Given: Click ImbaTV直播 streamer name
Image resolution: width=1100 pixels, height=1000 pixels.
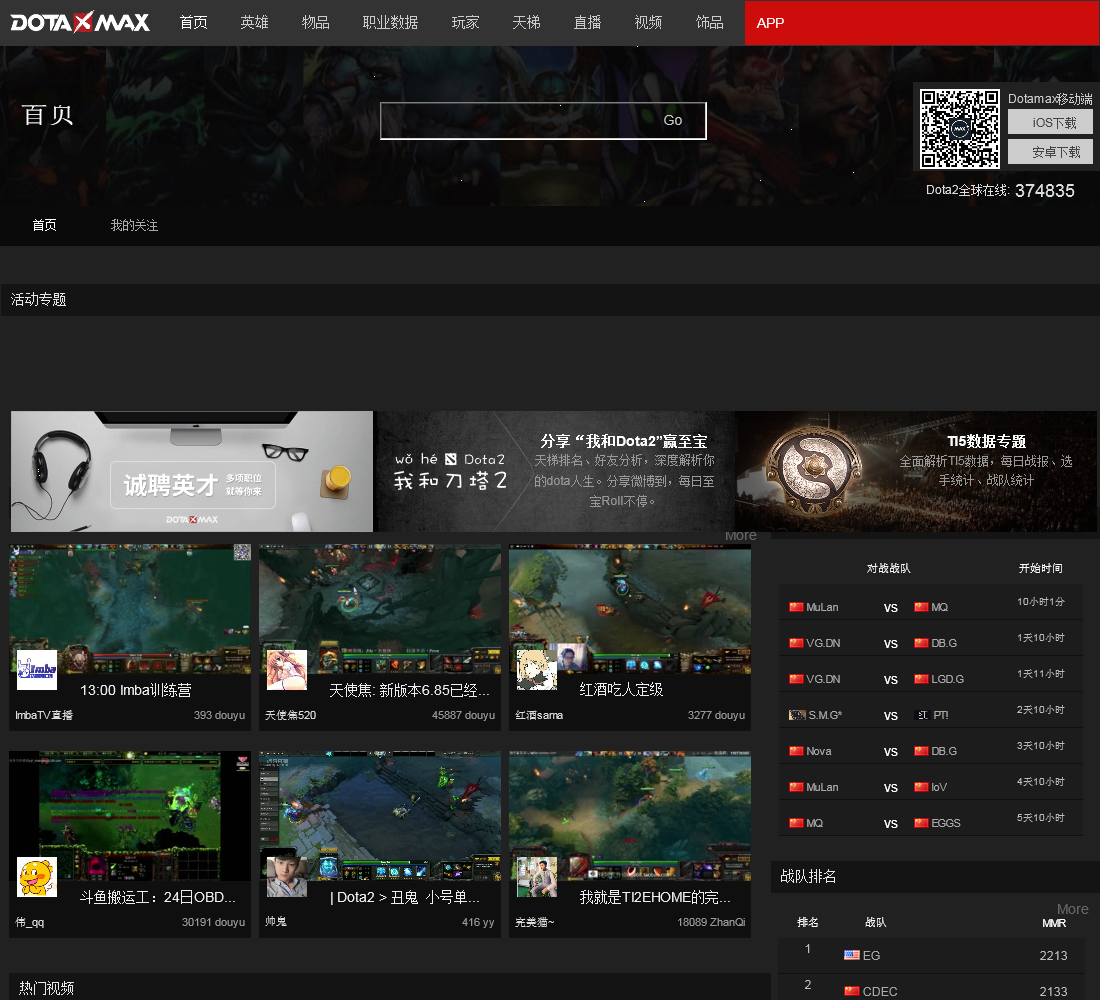Looking at the screenshot, I should (x=43, y=715).
